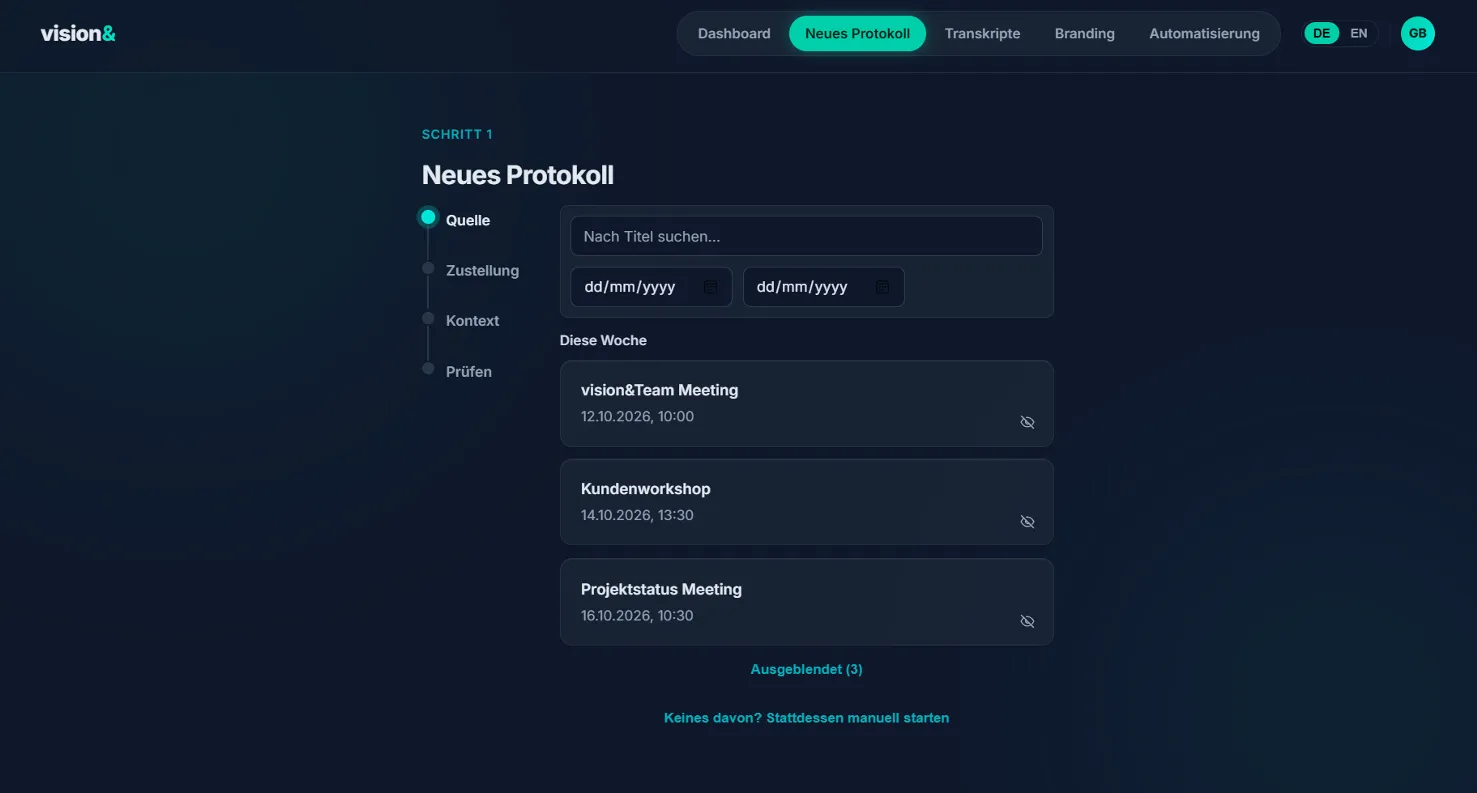Viewport: 1477px width, 793px height.
Task: Click the second dd/mm/yyyy date input
Action: tap(823, 287)
